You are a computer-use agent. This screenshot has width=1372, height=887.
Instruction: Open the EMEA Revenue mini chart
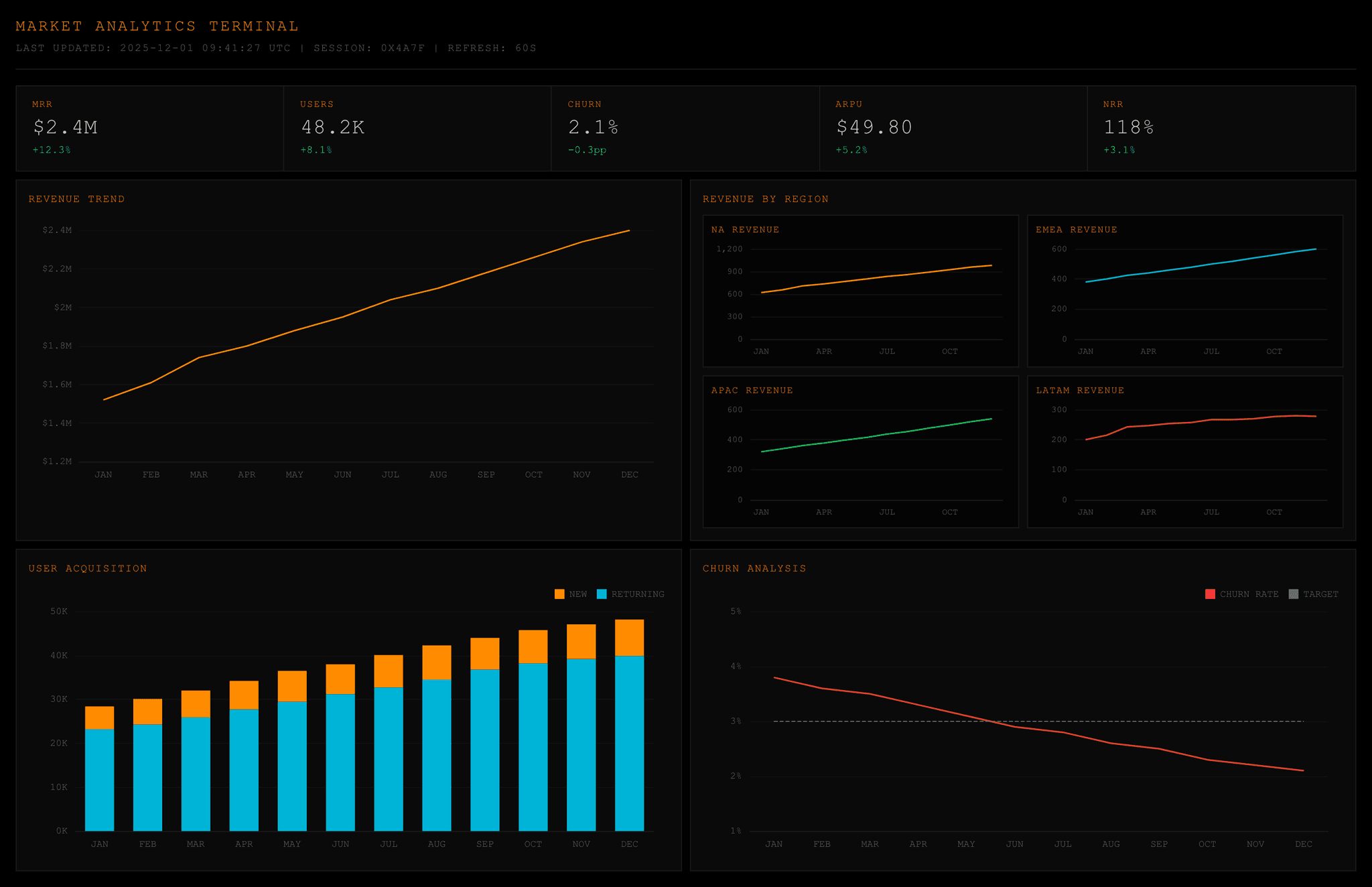click(x=1184, y=291)
